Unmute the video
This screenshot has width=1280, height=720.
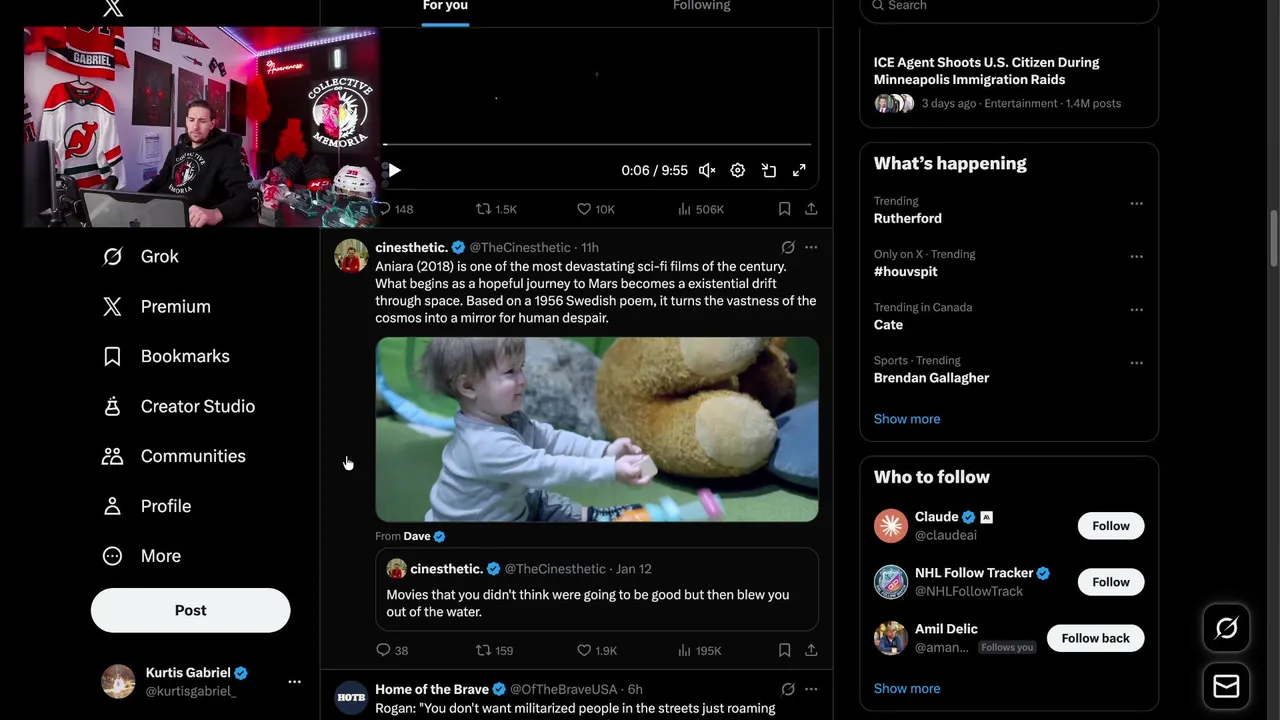(707, 170)
